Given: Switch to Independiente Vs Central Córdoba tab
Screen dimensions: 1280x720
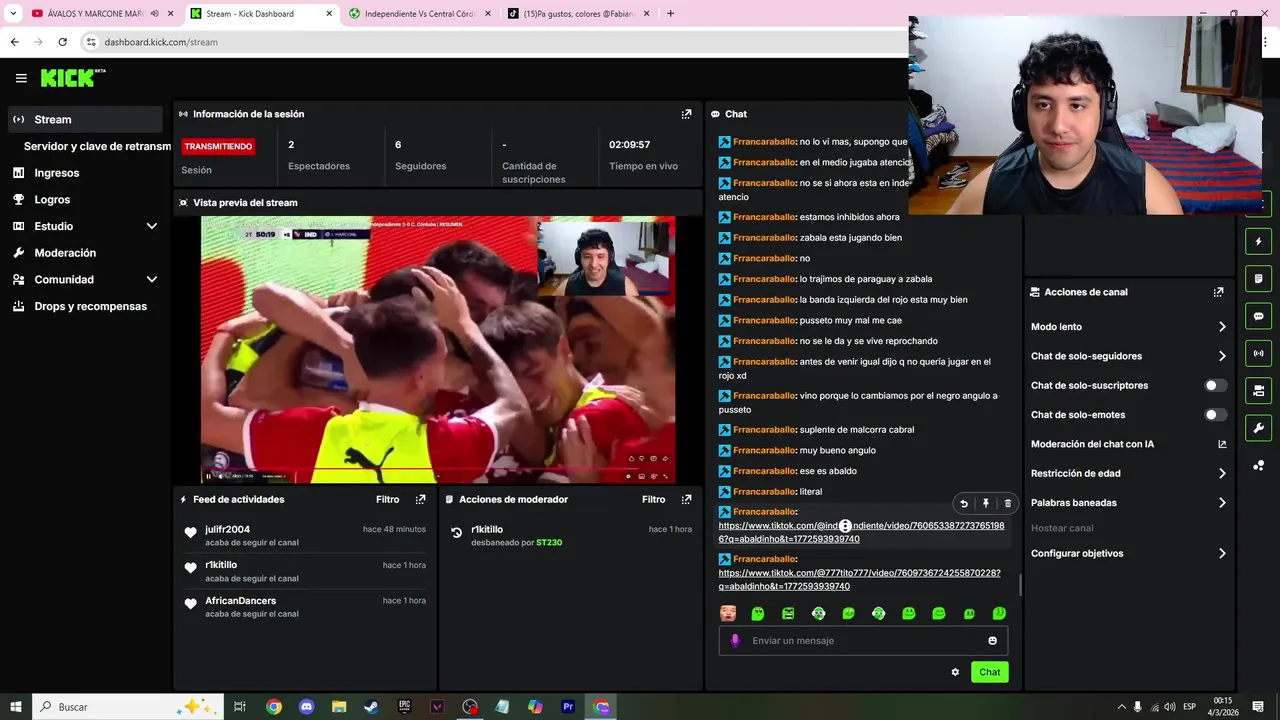Looking at the screenshot, I should (418, 14).
